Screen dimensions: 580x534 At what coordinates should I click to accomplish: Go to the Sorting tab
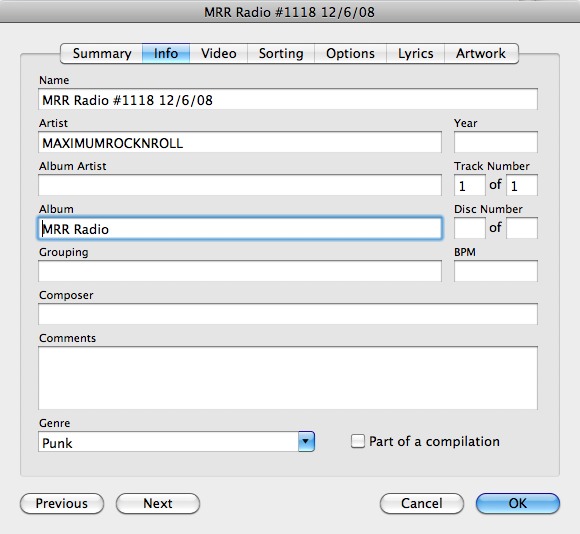281,53
